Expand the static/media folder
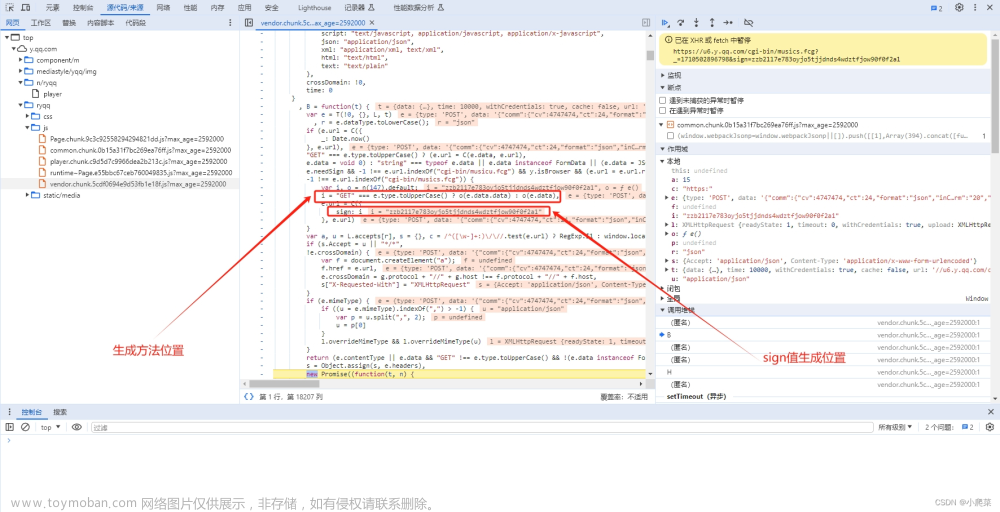 point(28,195)
